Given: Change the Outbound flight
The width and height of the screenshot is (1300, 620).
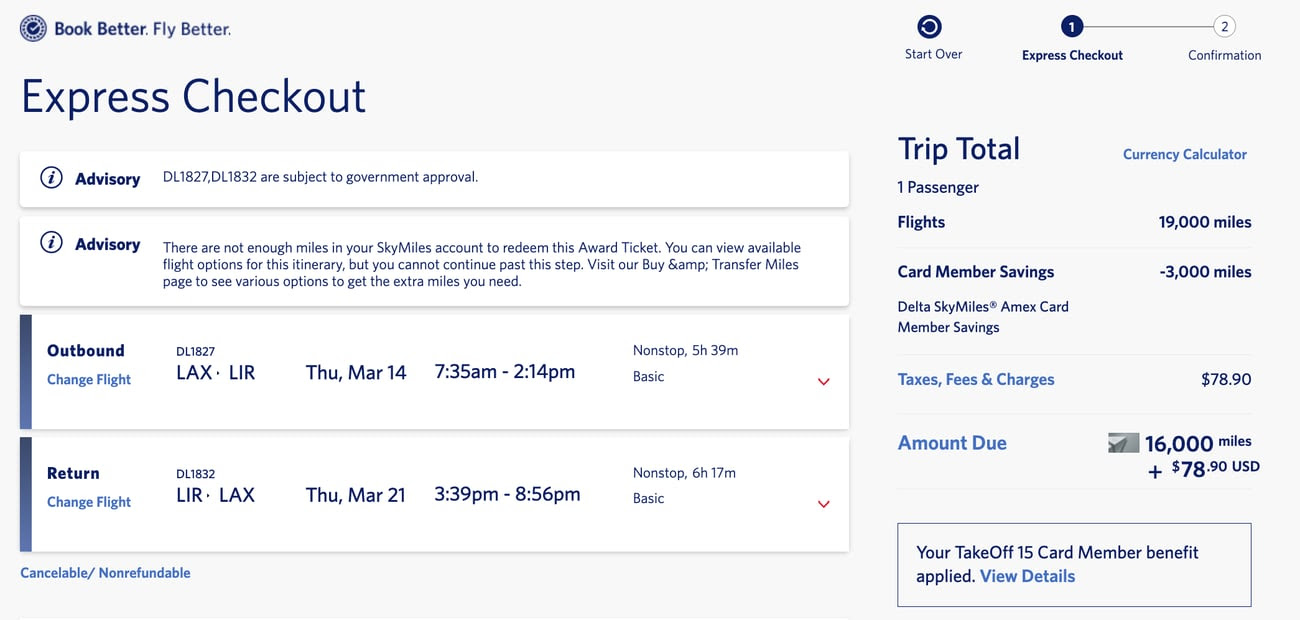Looking at the screenshot, I should 88,379.
